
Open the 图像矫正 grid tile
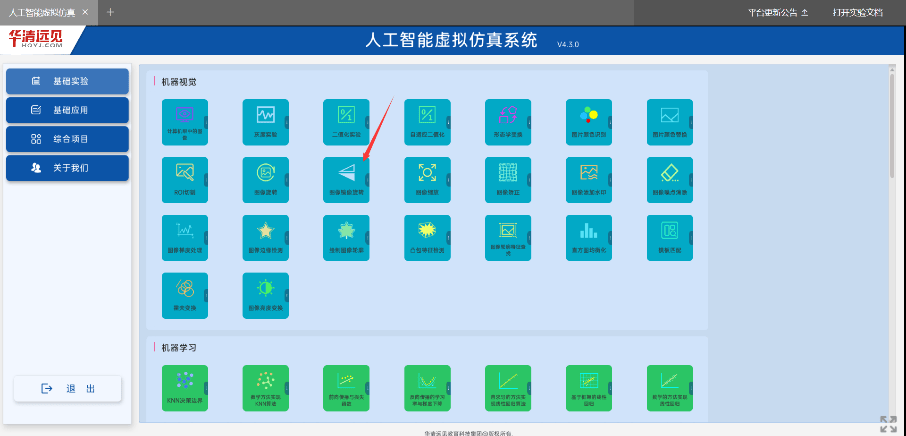pyautogui.click(x=508, y=180)
